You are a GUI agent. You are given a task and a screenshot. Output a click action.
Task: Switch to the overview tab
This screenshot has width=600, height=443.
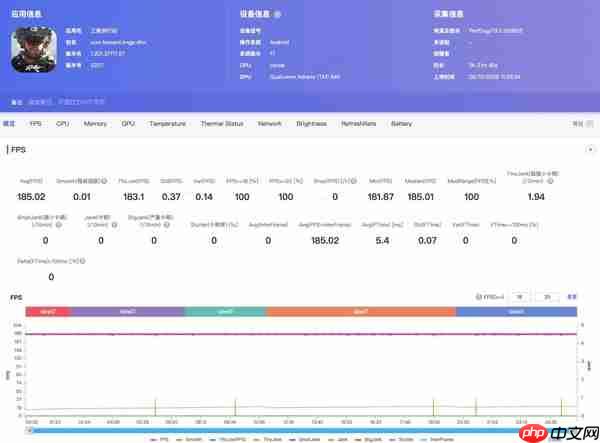(9, 124)
